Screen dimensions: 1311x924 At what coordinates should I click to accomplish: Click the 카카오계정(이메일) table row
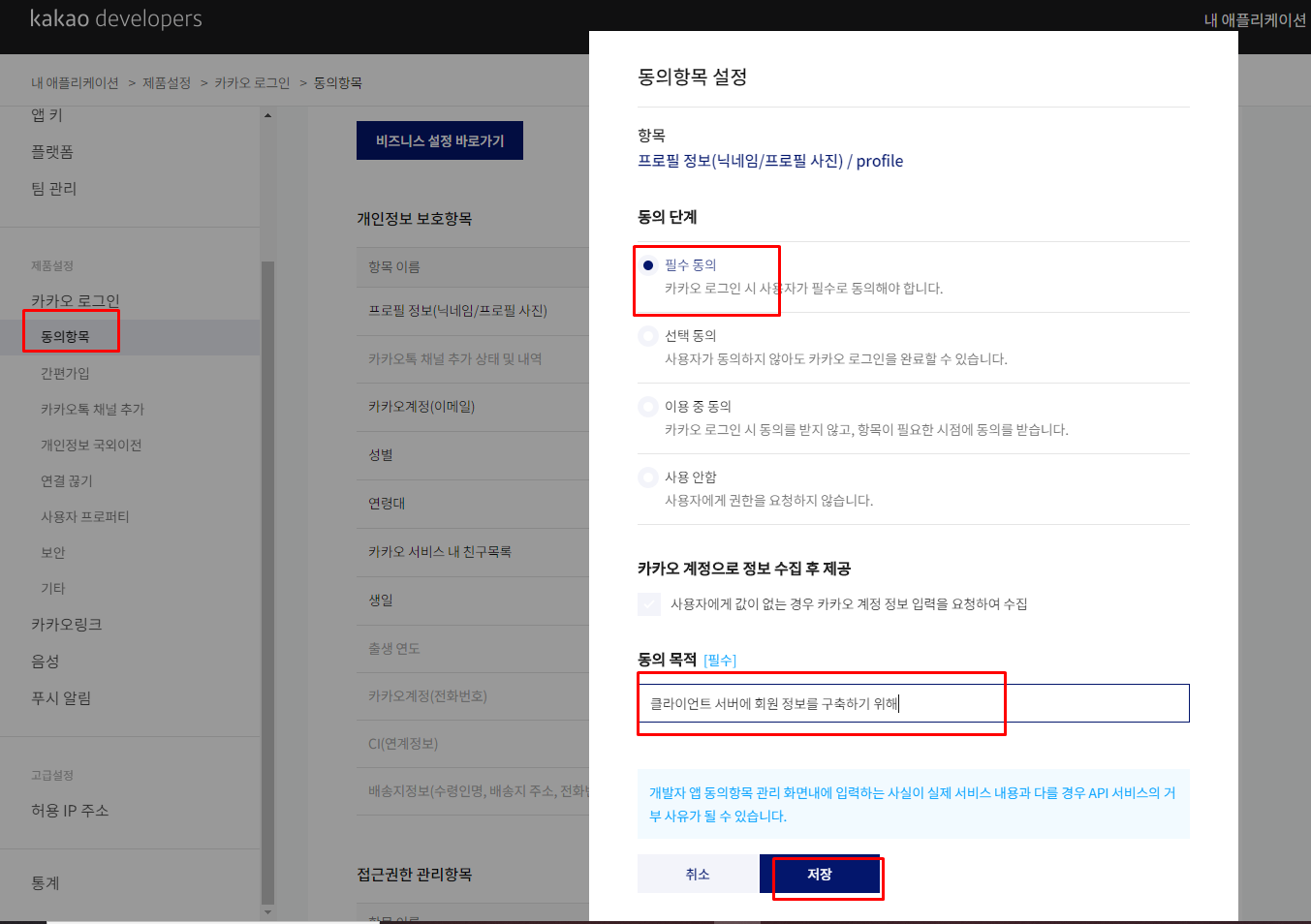click(x=473, y=407)
